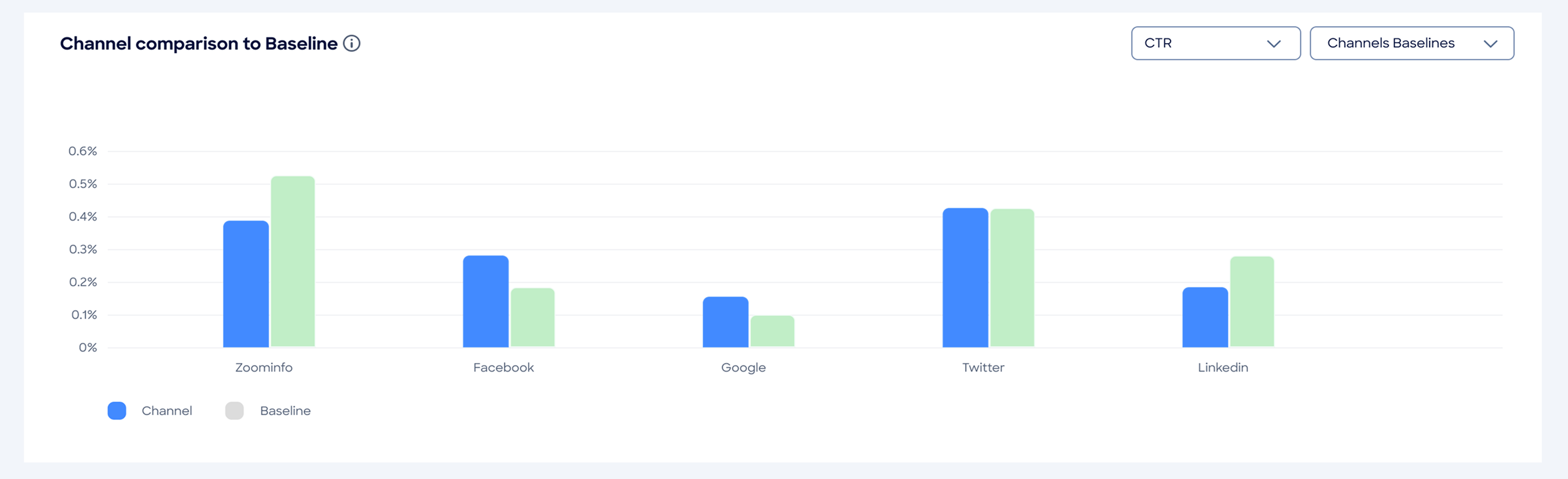
Task: Click the Twitter axis label
Action: (x=983, y=367)
